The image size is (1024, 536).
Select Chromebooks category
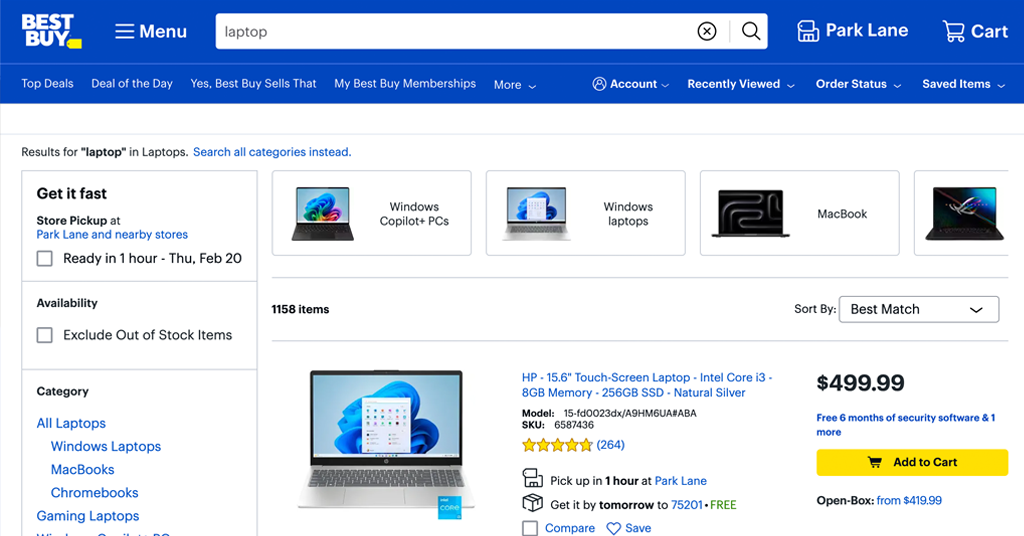pos(95,493)
